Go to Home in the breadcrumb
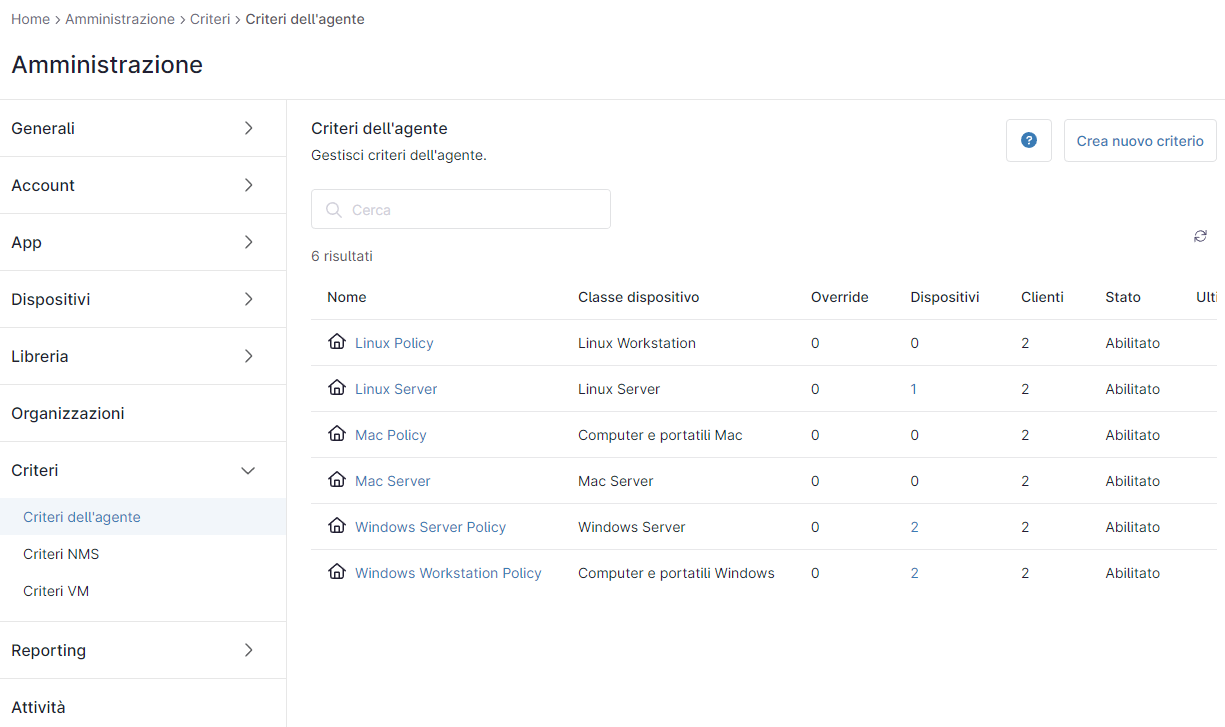The image size is (1225, 727). pyautogui.click(x=30, y=19)
